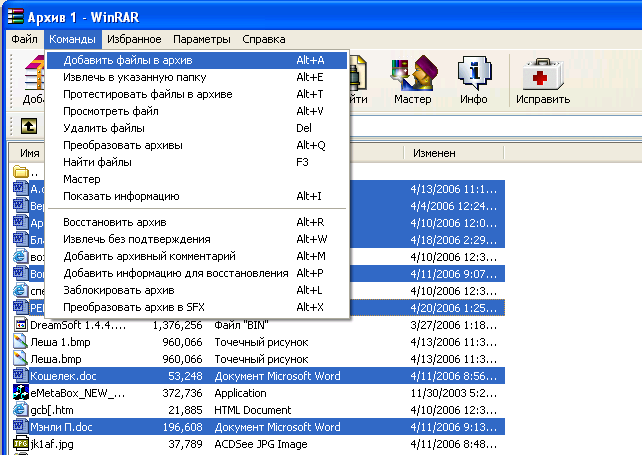Click the date 4/20/2006 1:25...
The image size is (642, 455).
(x=453, y=308)
